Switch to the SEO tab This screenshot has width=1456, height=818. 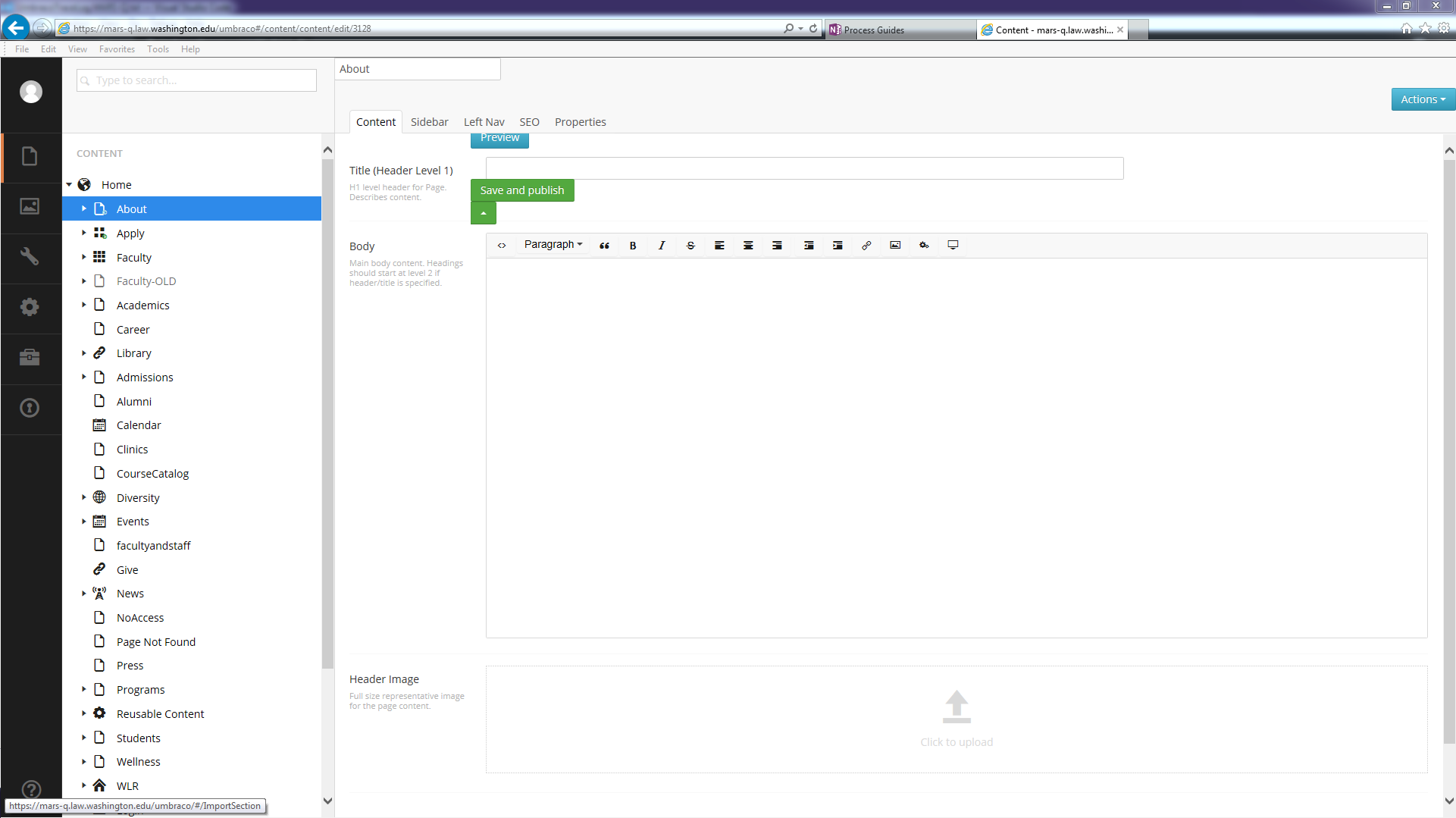click(x=529, y=122)
